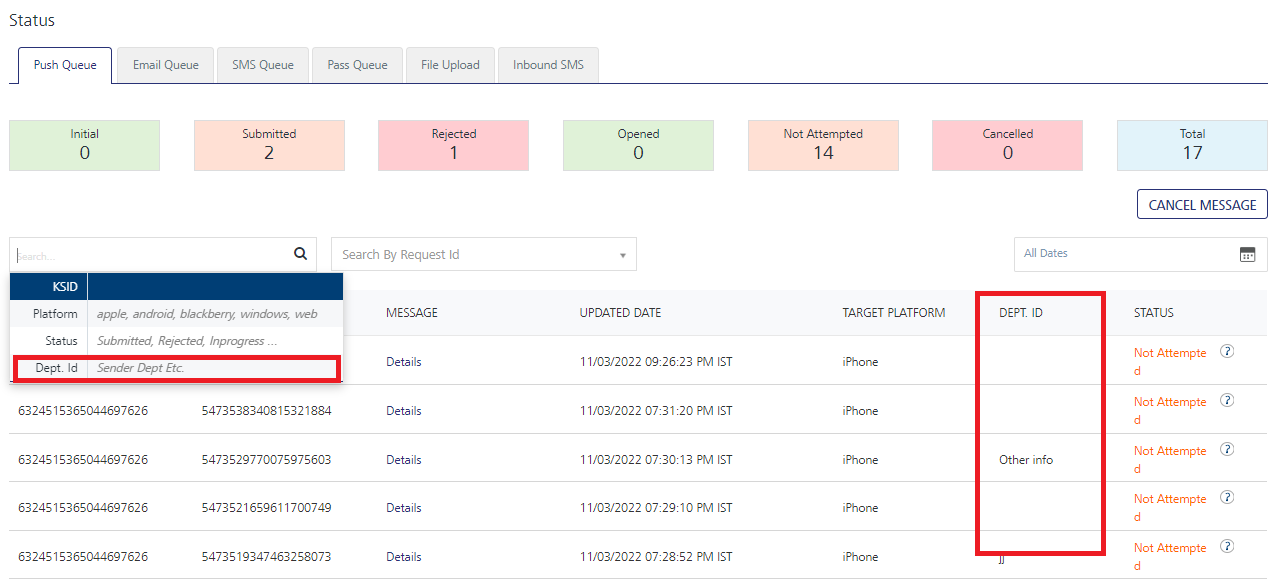Viewport: 1279px width, 583px height.
Task: Open Details link for 07:28:52 PM row
Action: coord(404,557)
